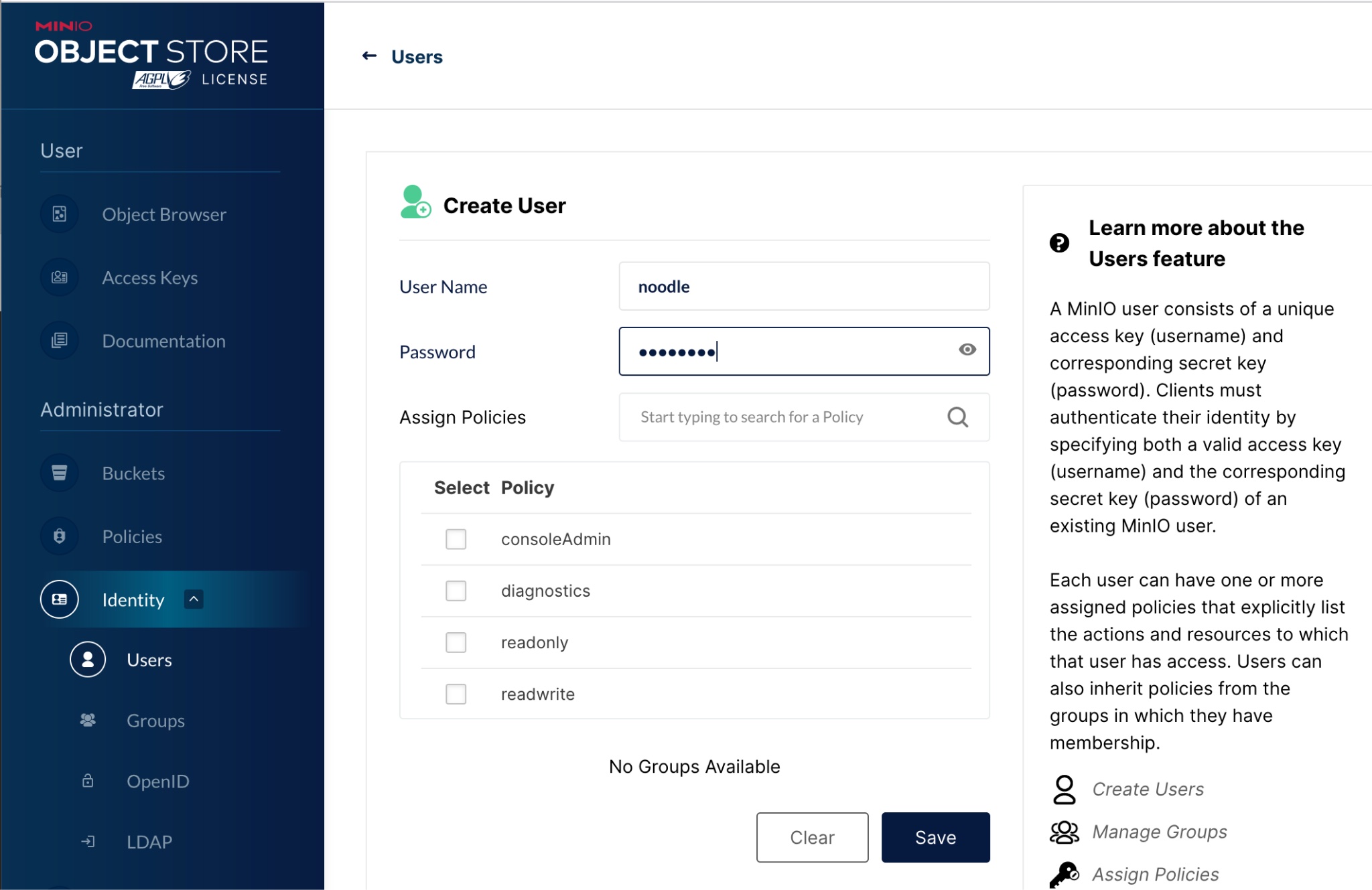Save the new user
This screenshot has width=1372, height=890.
[x=935, y=837]
